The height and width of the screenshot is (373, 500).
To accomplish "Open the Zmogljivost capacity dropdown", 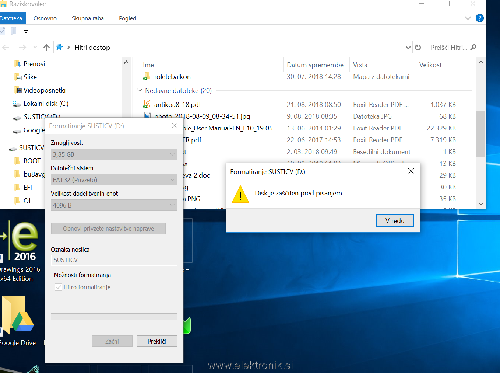I will pos(114,154).
